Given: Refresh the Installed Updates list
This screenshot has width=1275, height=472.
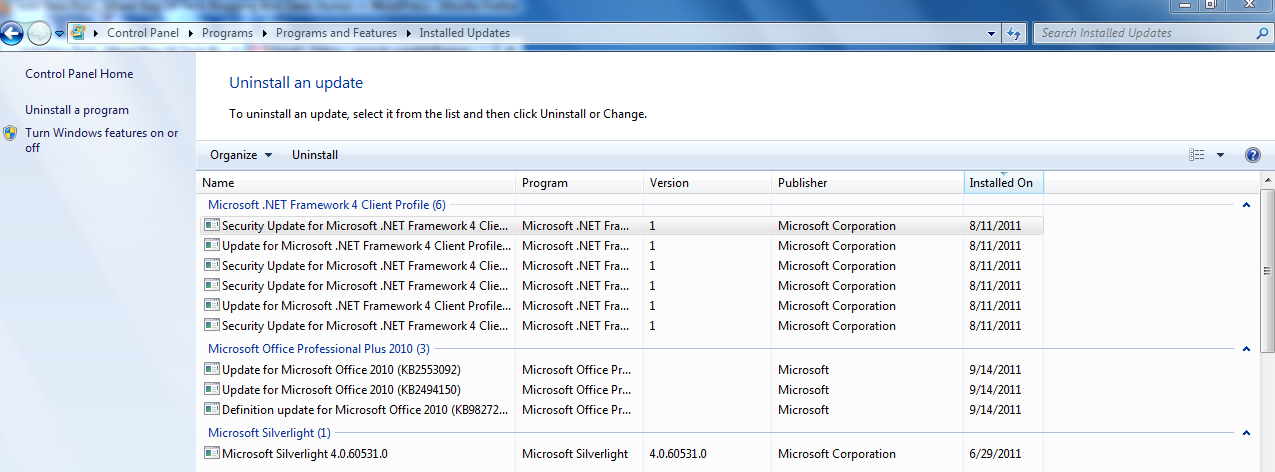Looking at the screenshot, I should (1014, 33).
